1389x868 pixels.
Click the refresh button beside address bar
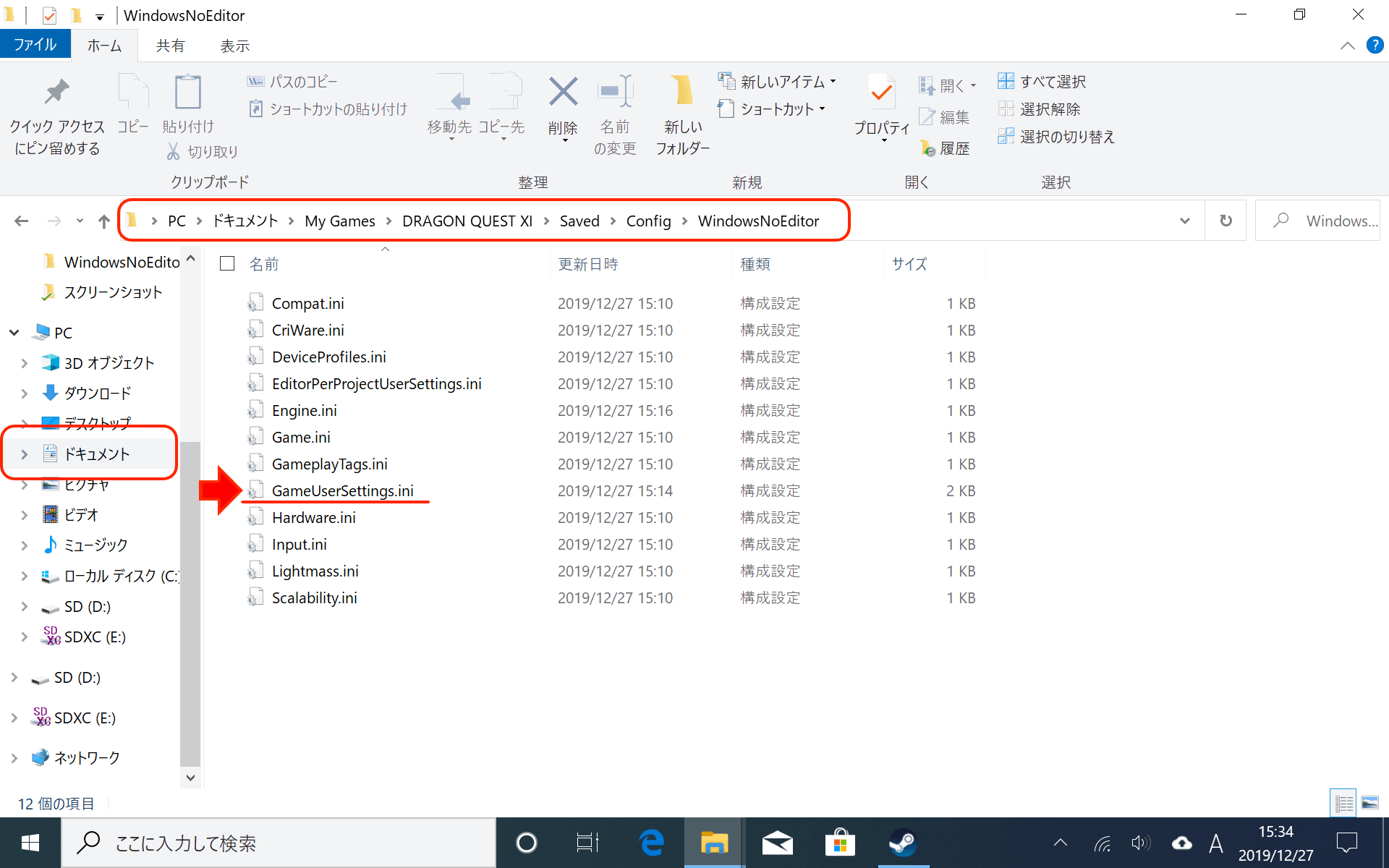[x=1226, y=221]
